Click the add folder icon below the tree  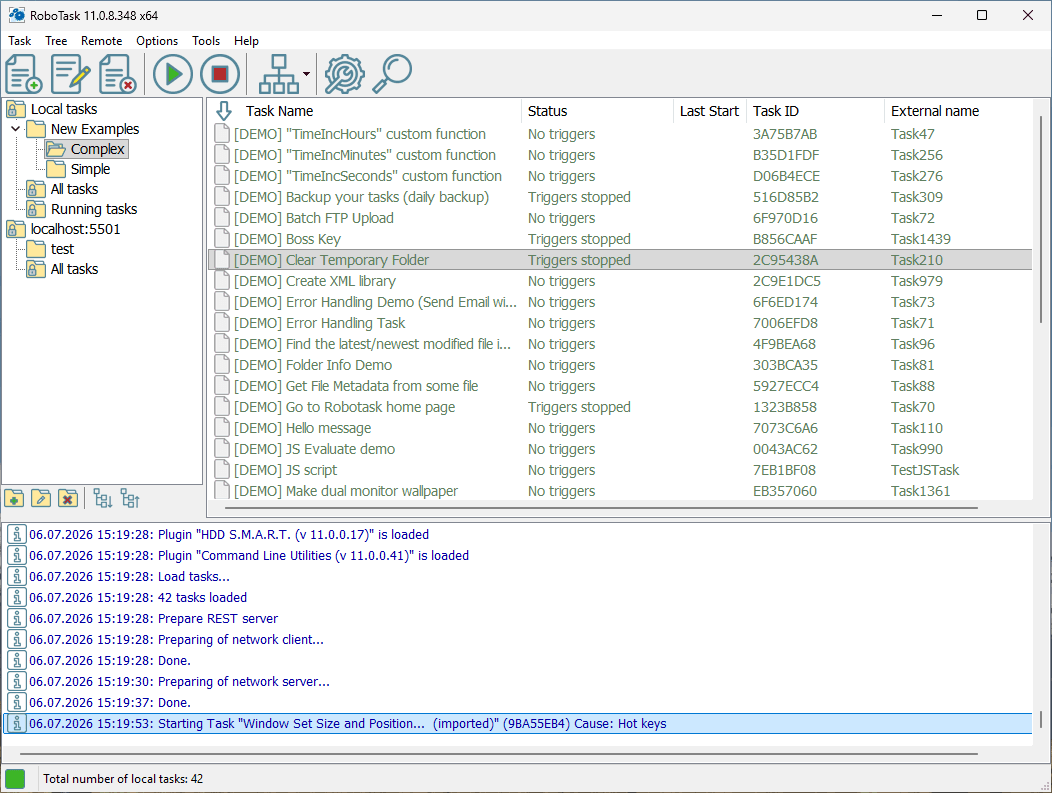14,498
